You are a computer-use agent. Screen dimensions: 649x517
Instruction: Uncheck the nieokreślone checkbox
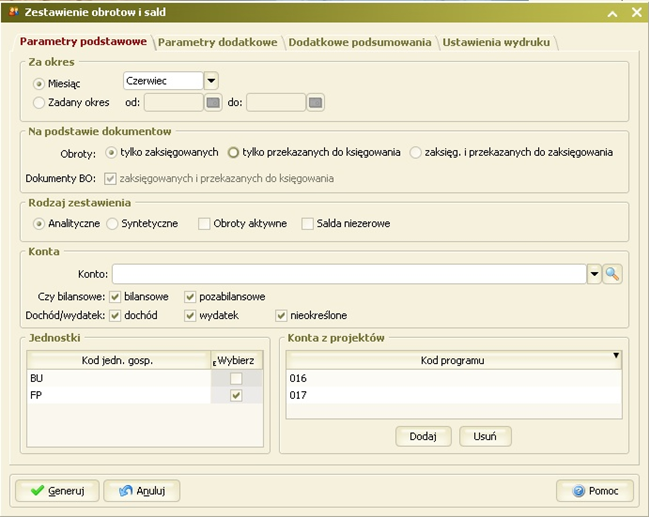click(x=281, y=316)
